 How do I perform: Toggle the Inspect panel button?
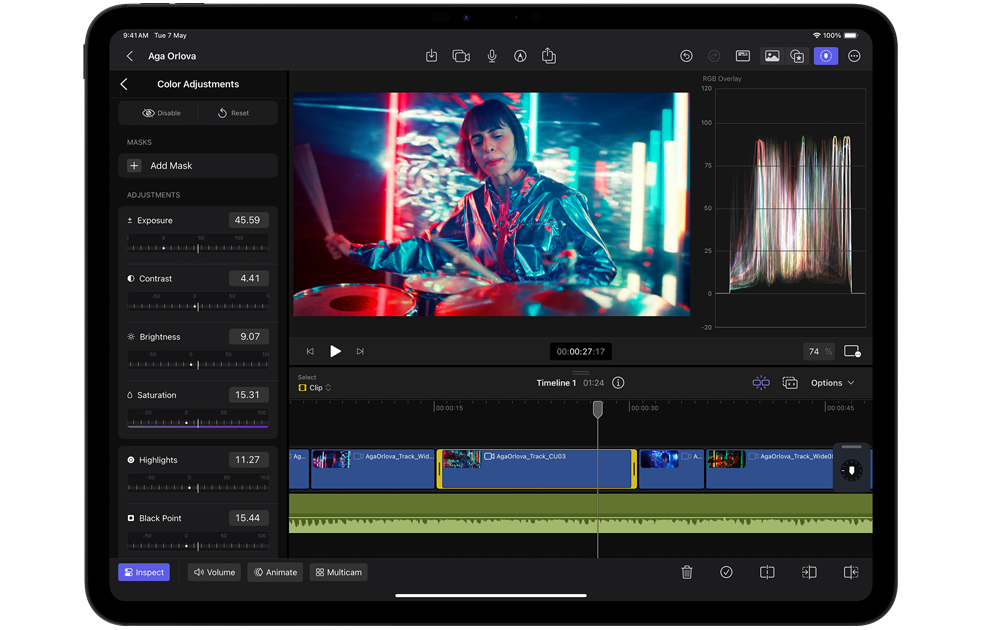click(144, 572)
